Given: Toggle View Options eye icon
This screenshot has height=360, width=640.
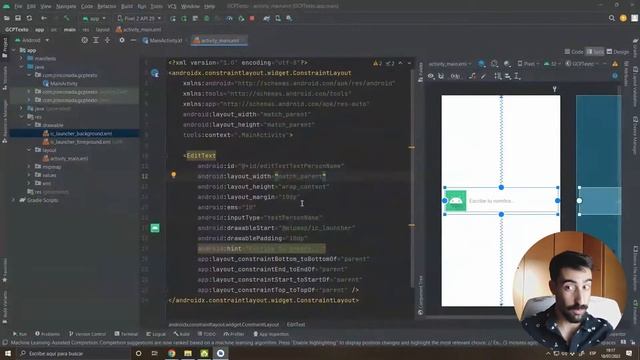Looking at the screenshot, I should click(431, 76).
